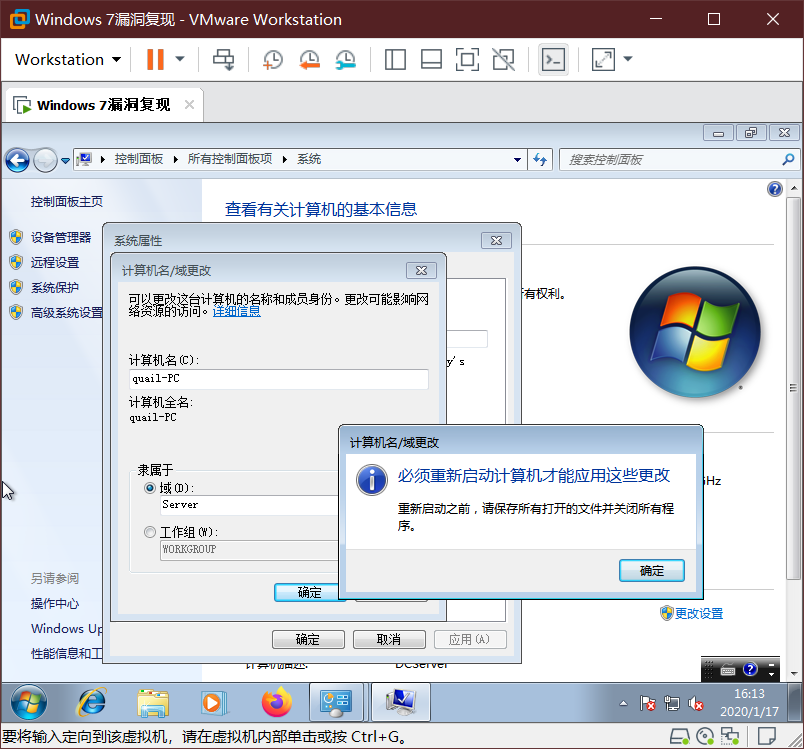The height and width of the screenshot is (749, 804).
Task: Open Control Panel help icon
Action: point(774,189)
